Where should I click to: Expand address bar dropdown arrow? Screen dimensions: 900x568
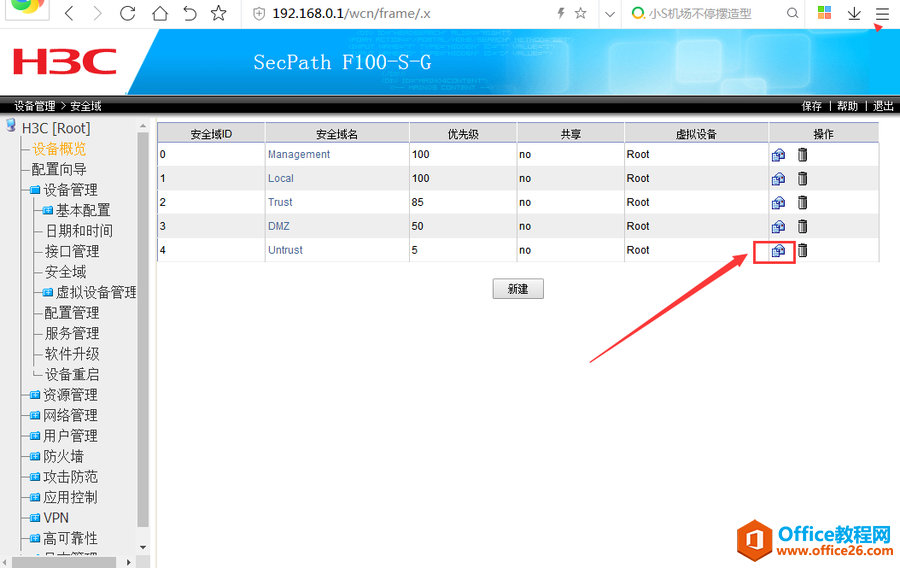610,14
